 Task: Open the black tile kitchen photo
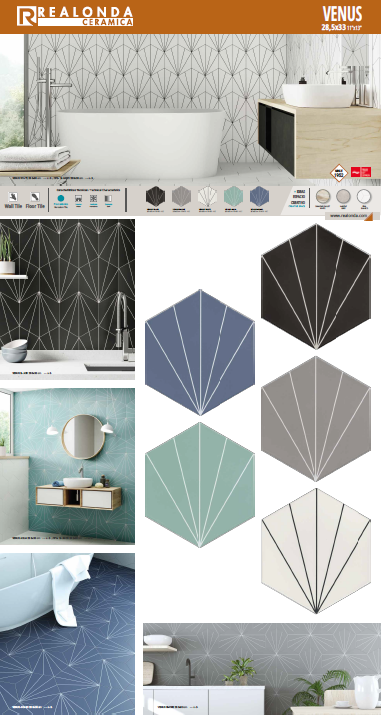pyautogui.click(x=67, y=299)
